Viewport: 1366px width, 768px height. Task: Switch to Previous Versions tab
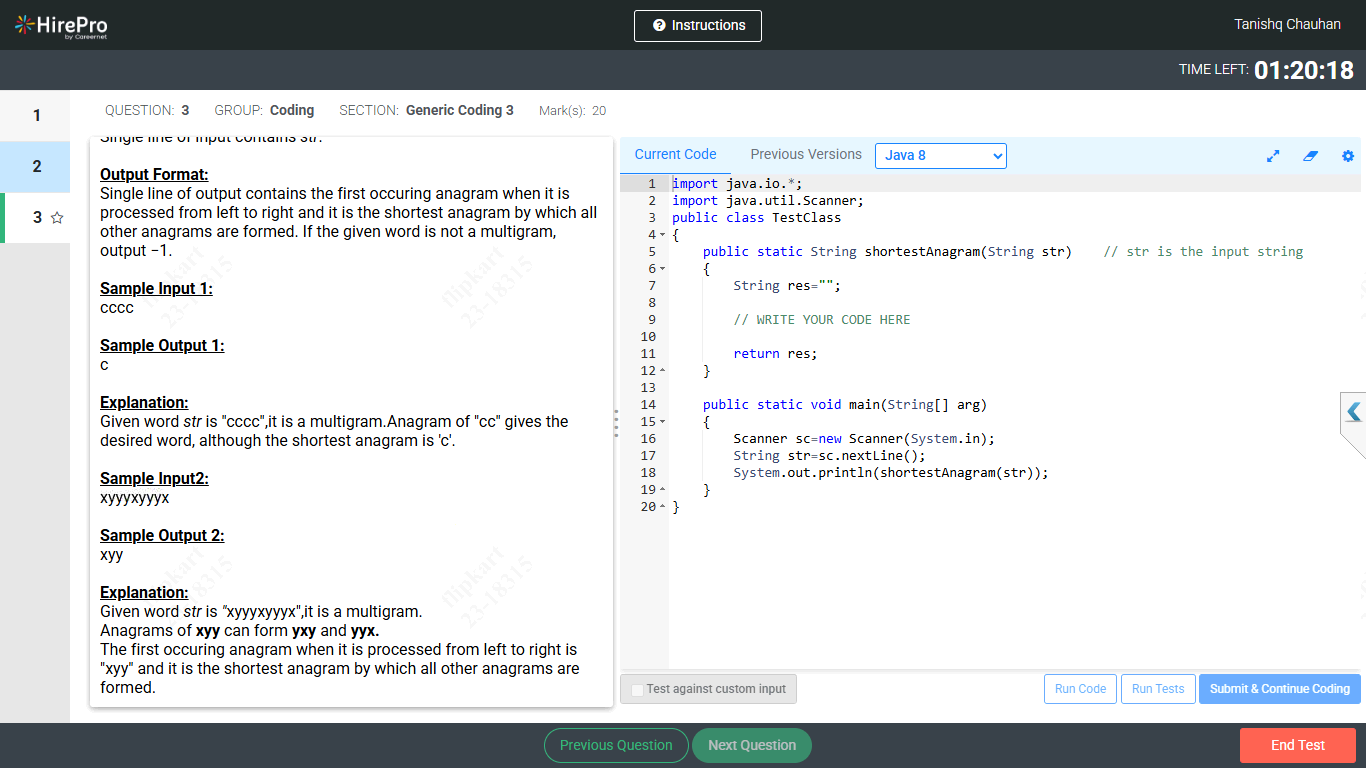[806, 154]
